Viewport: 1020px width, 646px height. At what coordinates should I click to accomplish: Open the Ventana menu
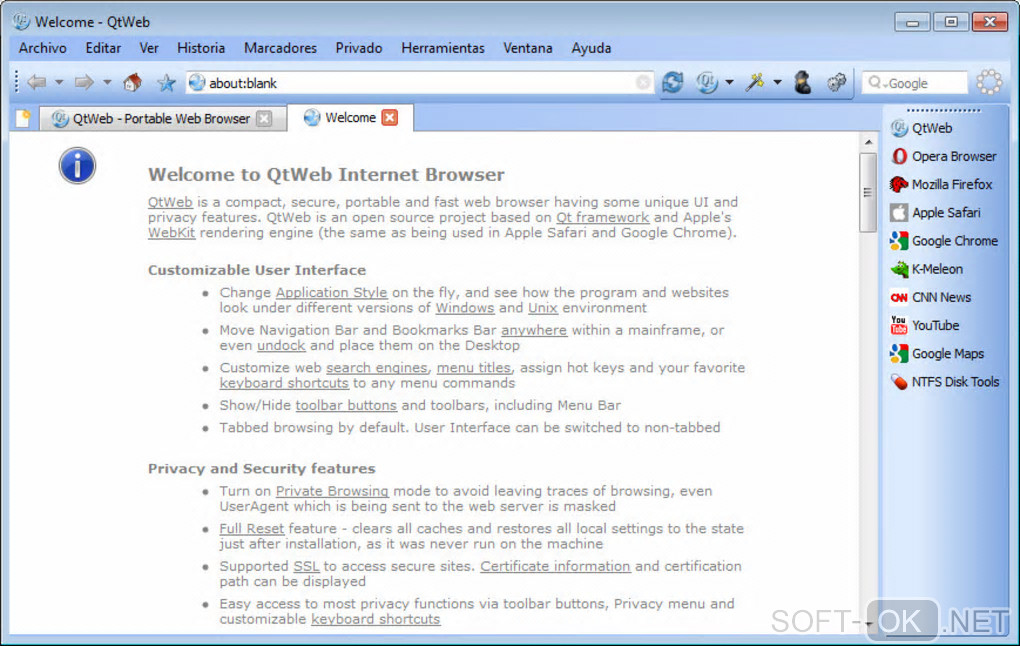(x=528, y=48)
